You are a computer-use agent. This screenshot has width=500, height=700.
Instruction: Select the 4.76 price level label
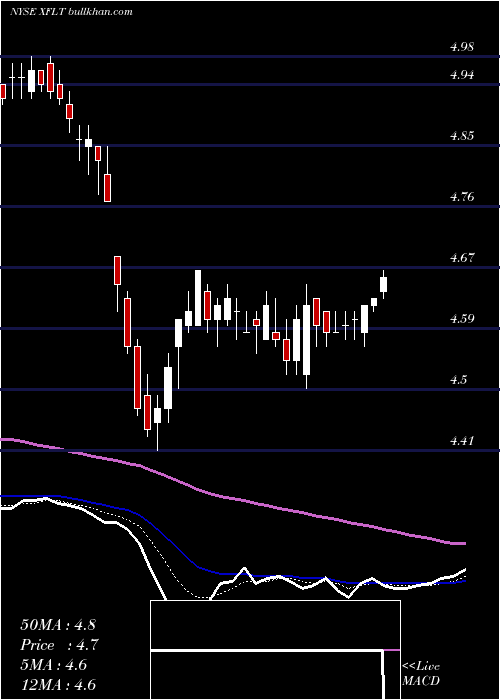tap(462, 197)
